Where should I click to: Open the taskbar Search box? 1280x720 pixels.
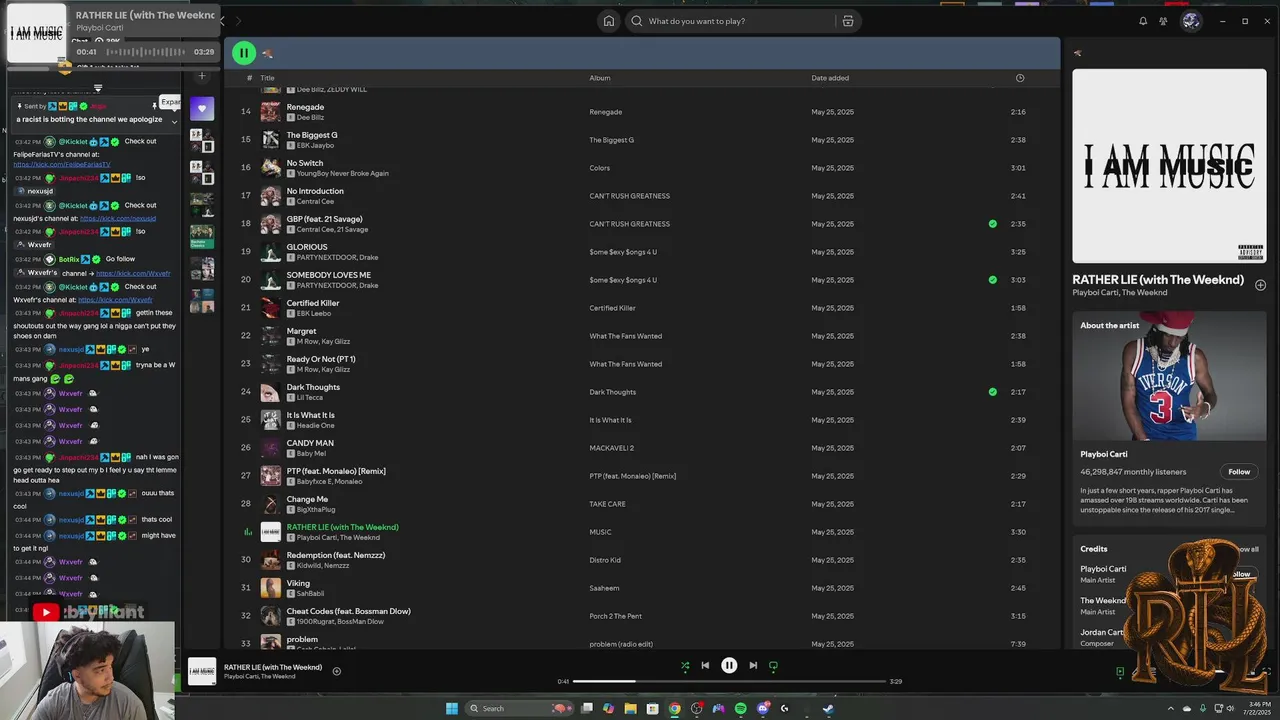pos(520,708)
